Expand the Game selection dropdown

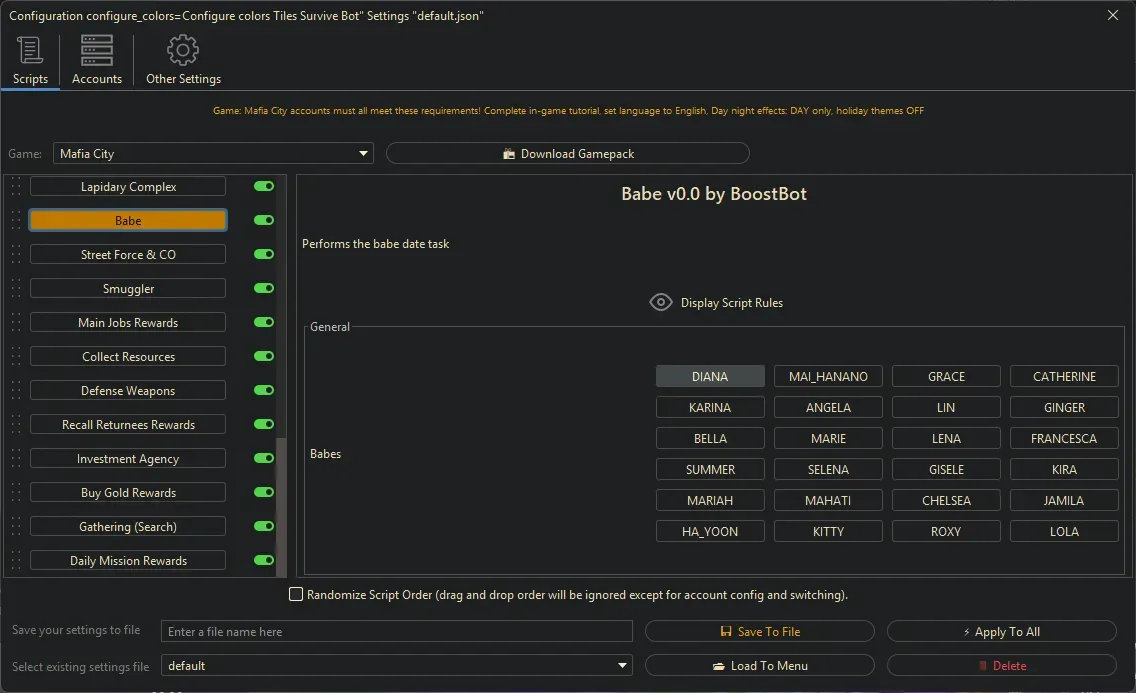pyautogui.click(x=363, y=154)
